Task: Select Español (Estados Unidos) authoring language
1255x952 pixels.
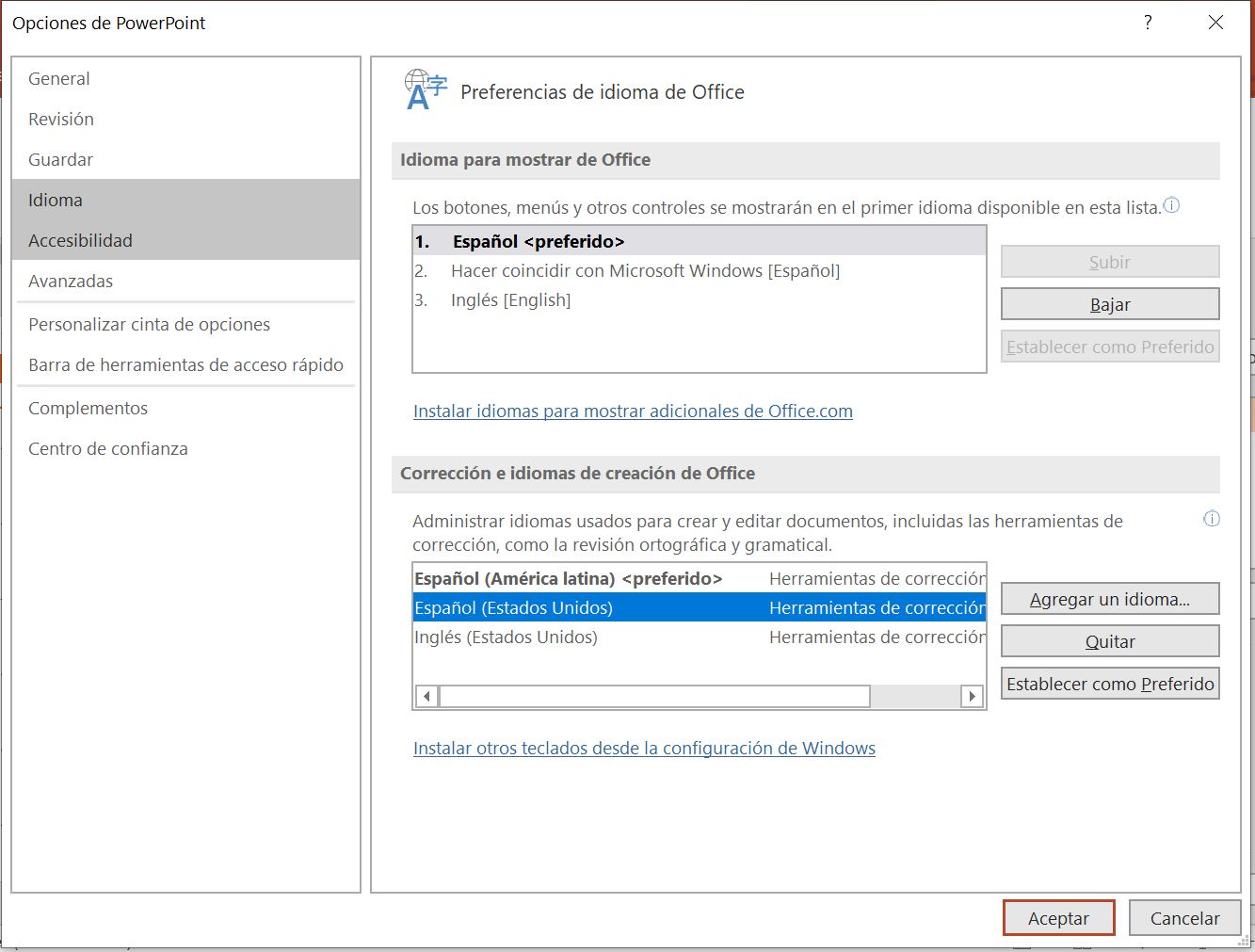Action: [x=700, y=607]
